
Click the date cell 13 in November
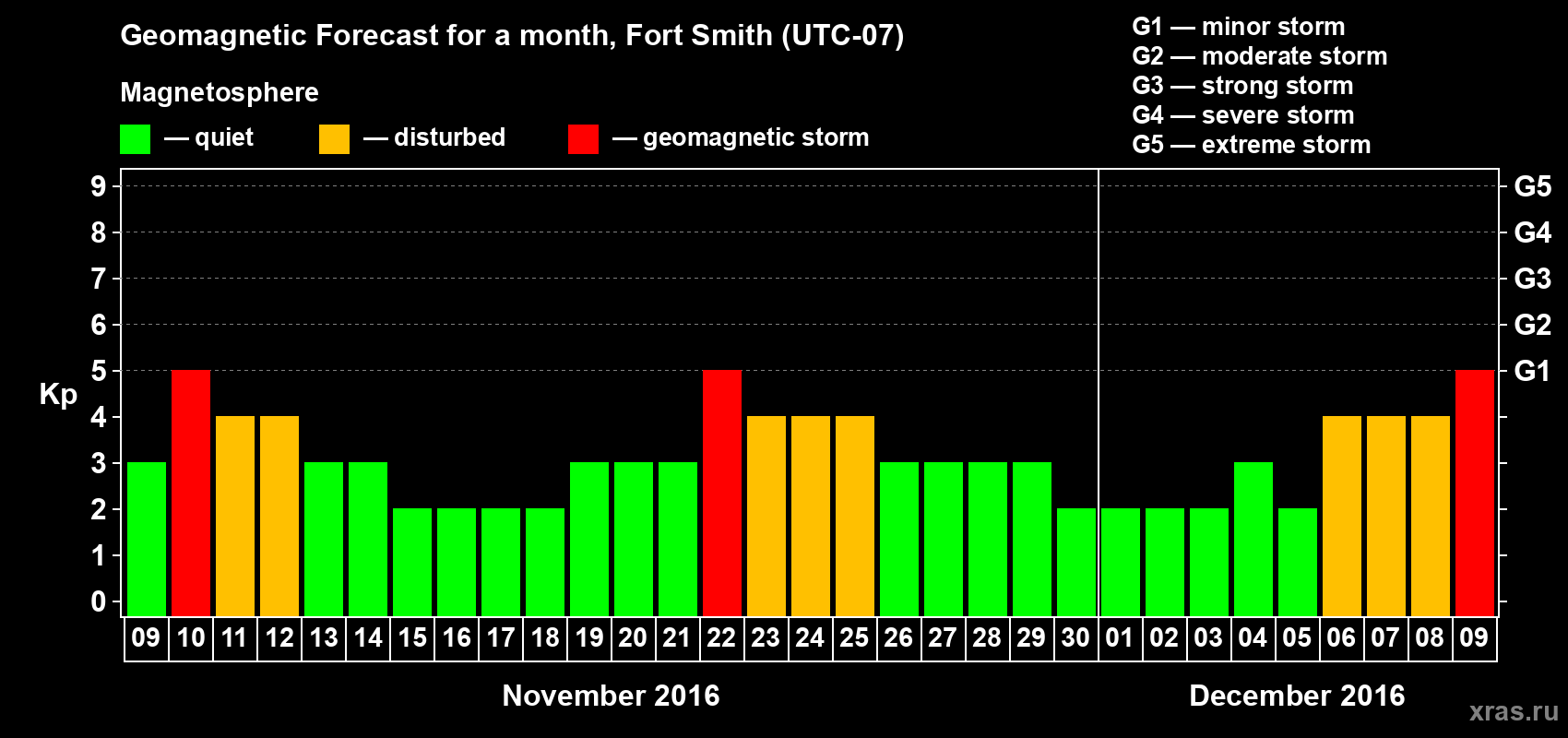(x=324, y=638)
